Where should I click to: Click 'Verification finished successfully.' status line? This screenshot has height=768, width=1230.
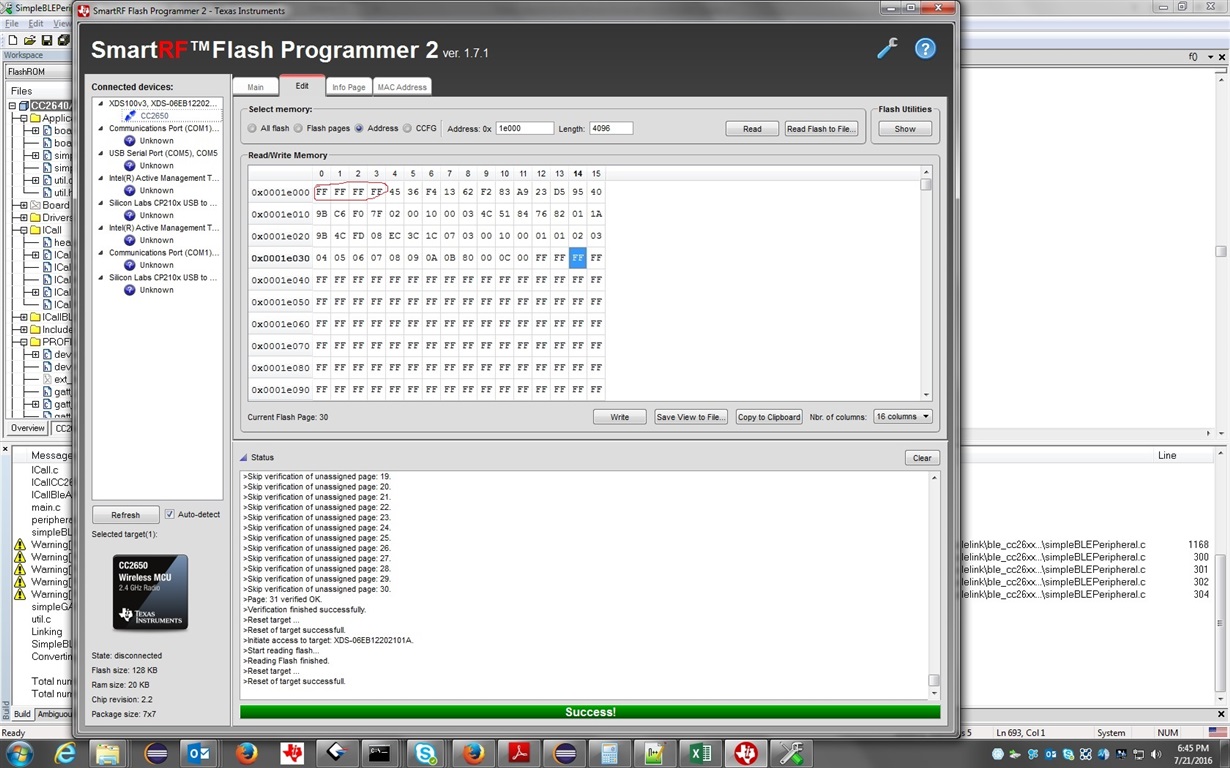point(305,609)
